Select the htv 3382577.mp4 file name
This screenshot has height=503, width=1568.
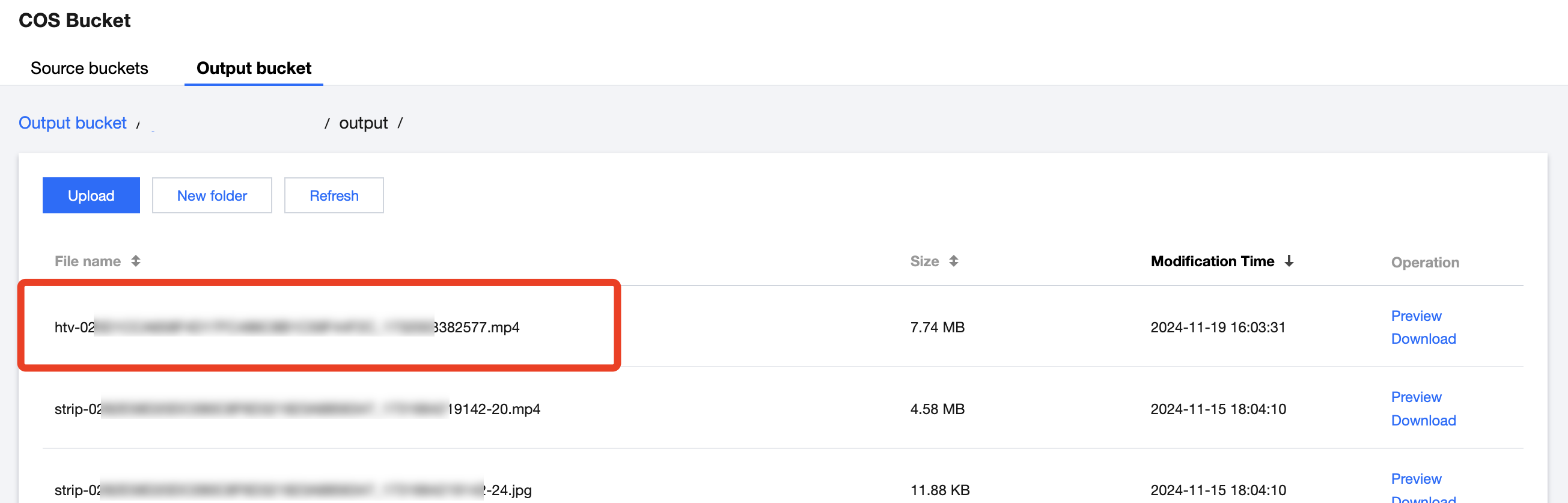point(286,328)
